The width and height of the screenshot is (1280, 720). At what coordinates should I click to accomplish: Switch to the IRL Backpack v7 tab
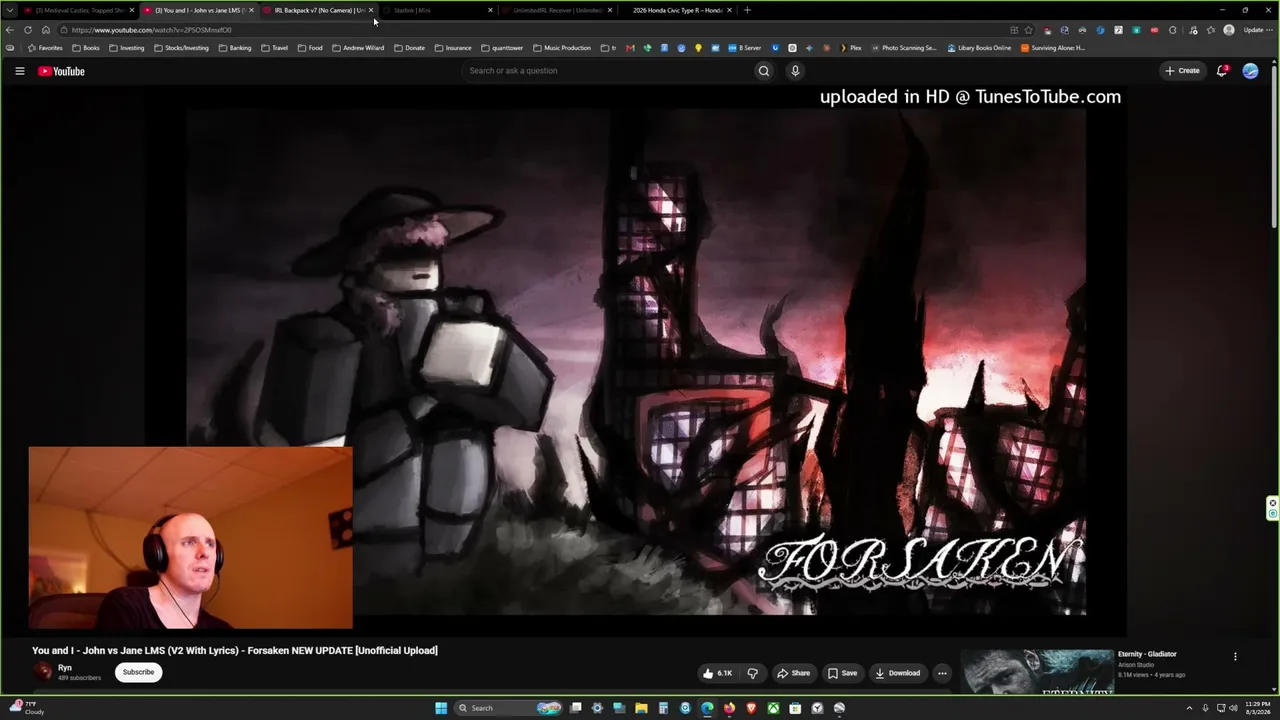tap(318, 10)
